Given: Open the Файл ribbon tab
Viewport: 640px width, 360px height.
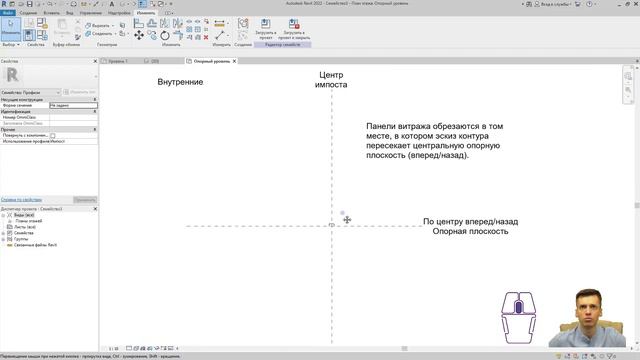Looking at the screenshot, I should point(8,13).
